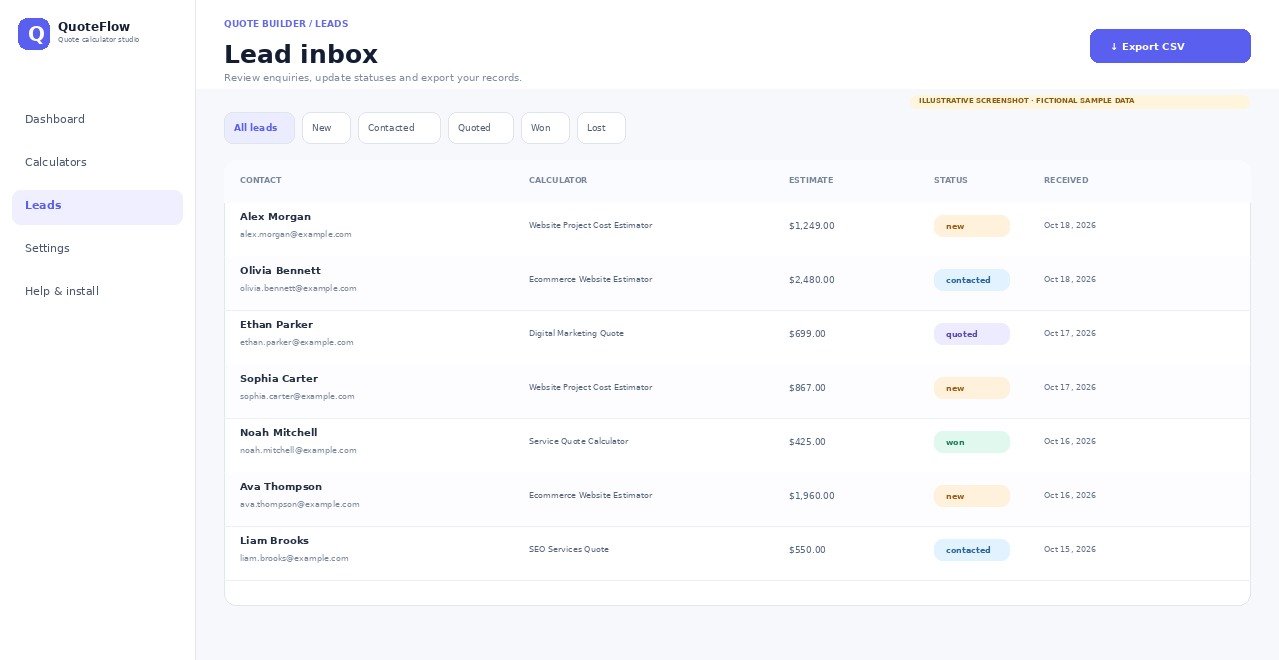Select the All leads filter

[259, 128]
